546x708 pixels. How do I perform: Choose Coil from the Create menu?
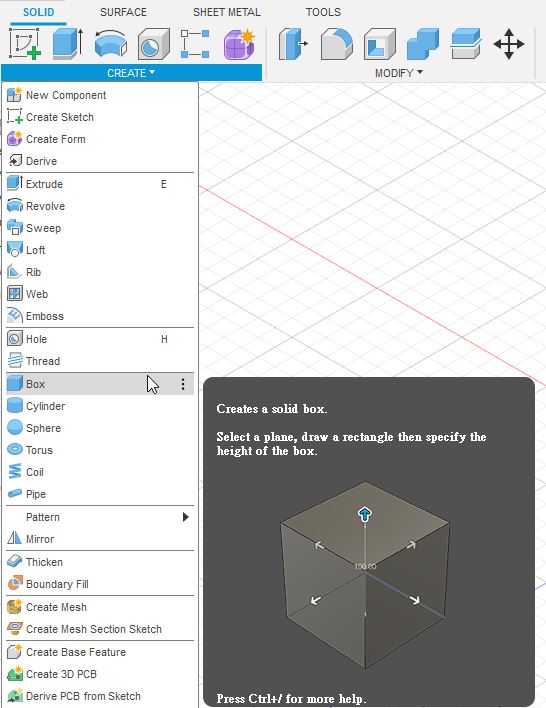click(x=100, y=472)
